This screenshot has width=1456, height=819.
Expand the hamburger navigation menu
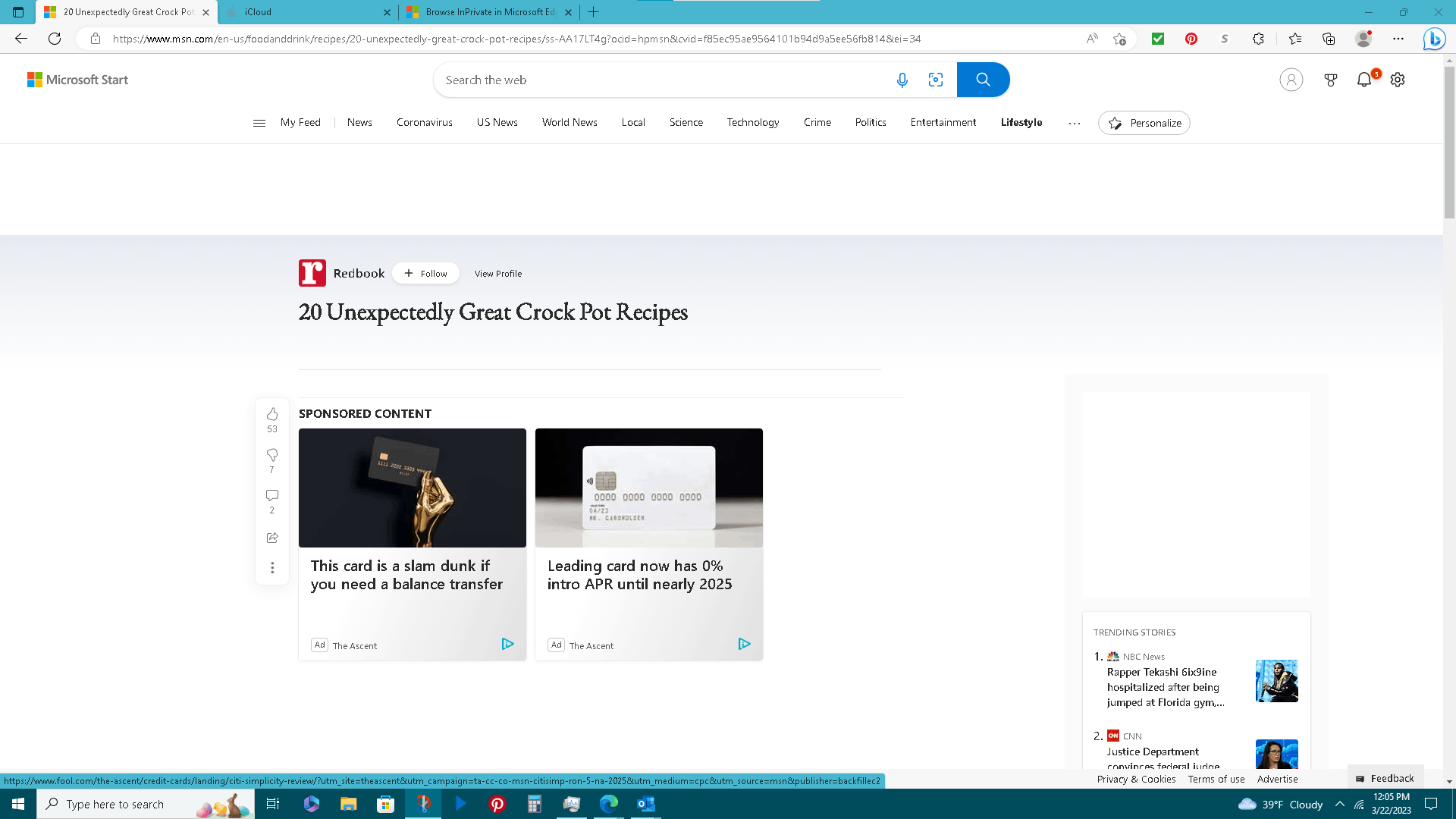(x=259, y=123)
